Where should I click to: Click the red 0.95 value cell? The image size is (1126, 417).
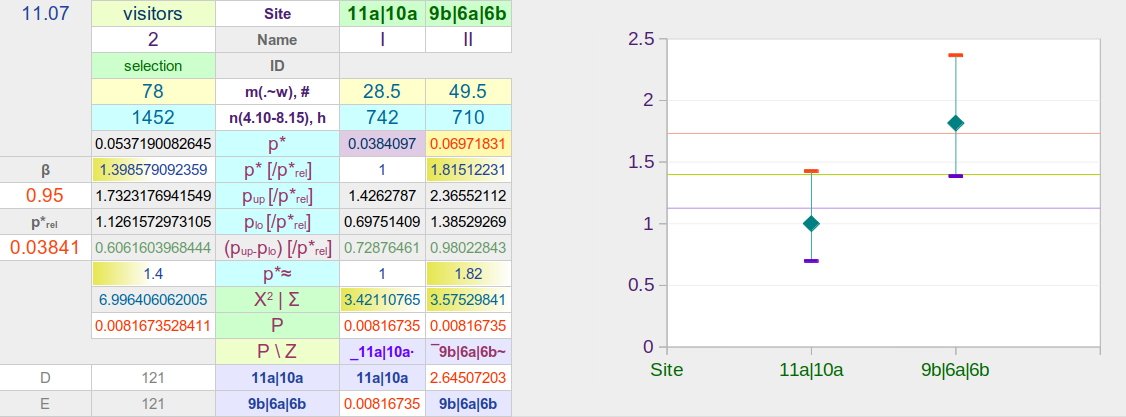(x=45, y=195)
